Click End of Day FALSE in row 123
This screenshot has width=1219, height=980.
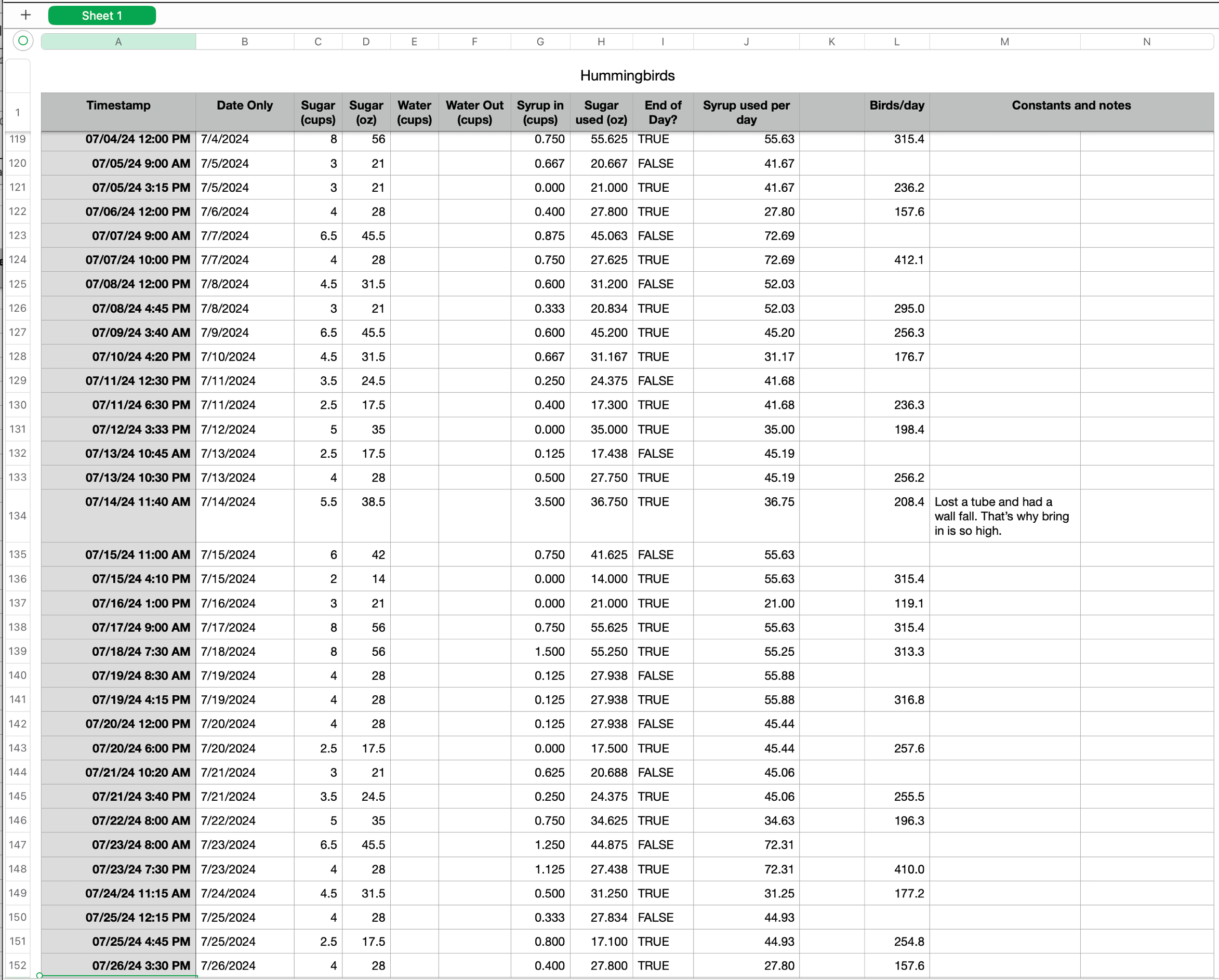click(655, 236)
